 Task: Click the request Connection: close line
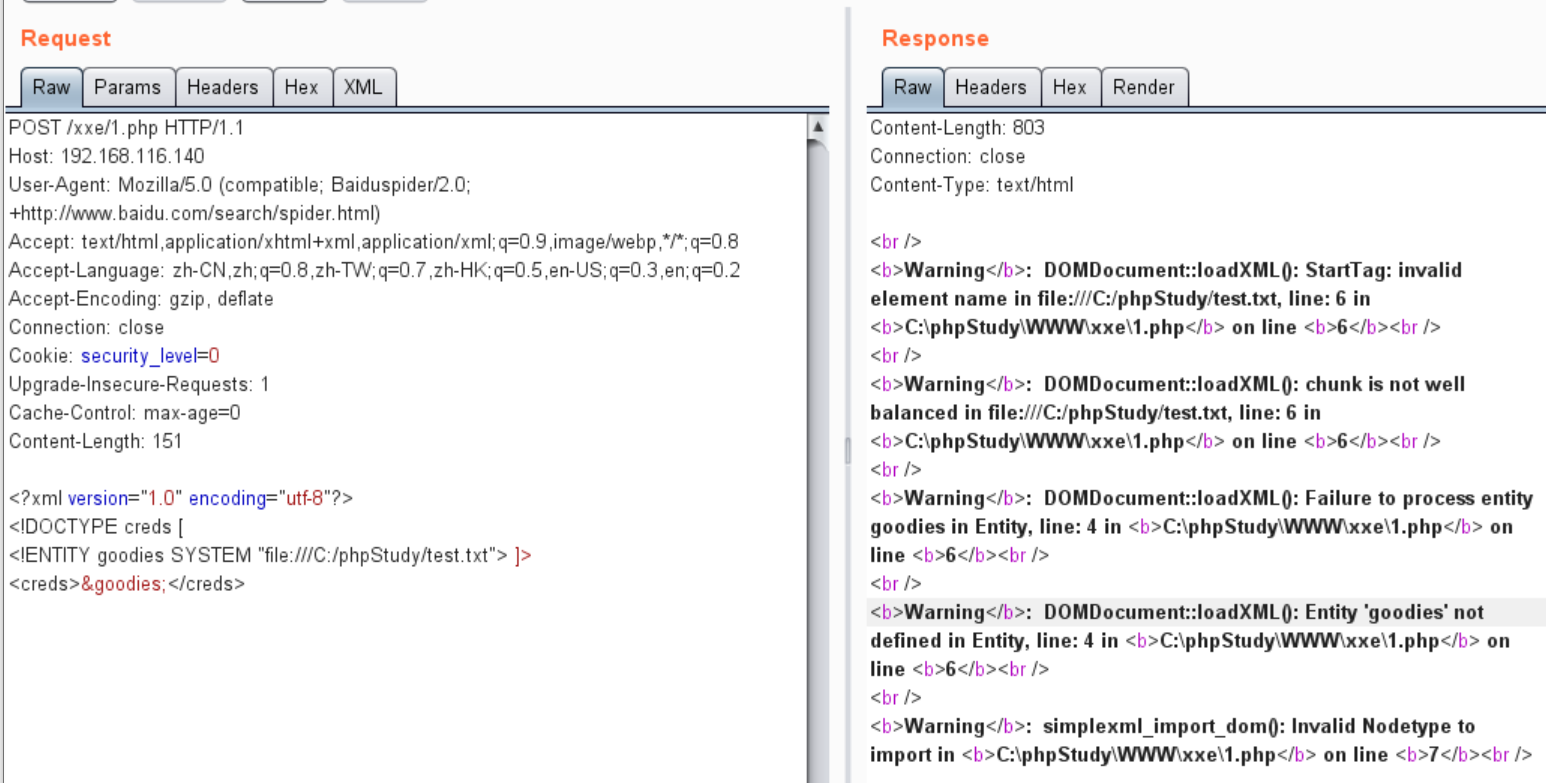click(x=86, y=327)
